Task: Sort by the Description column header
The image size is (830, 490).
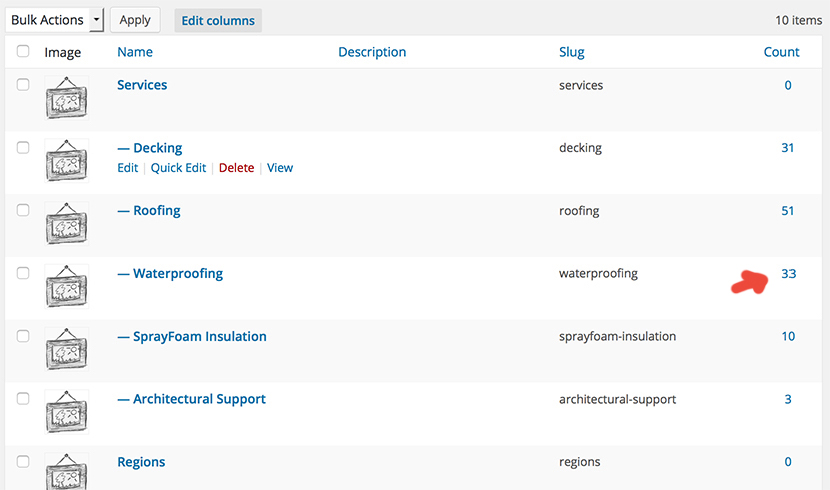Action: point(372,52)
